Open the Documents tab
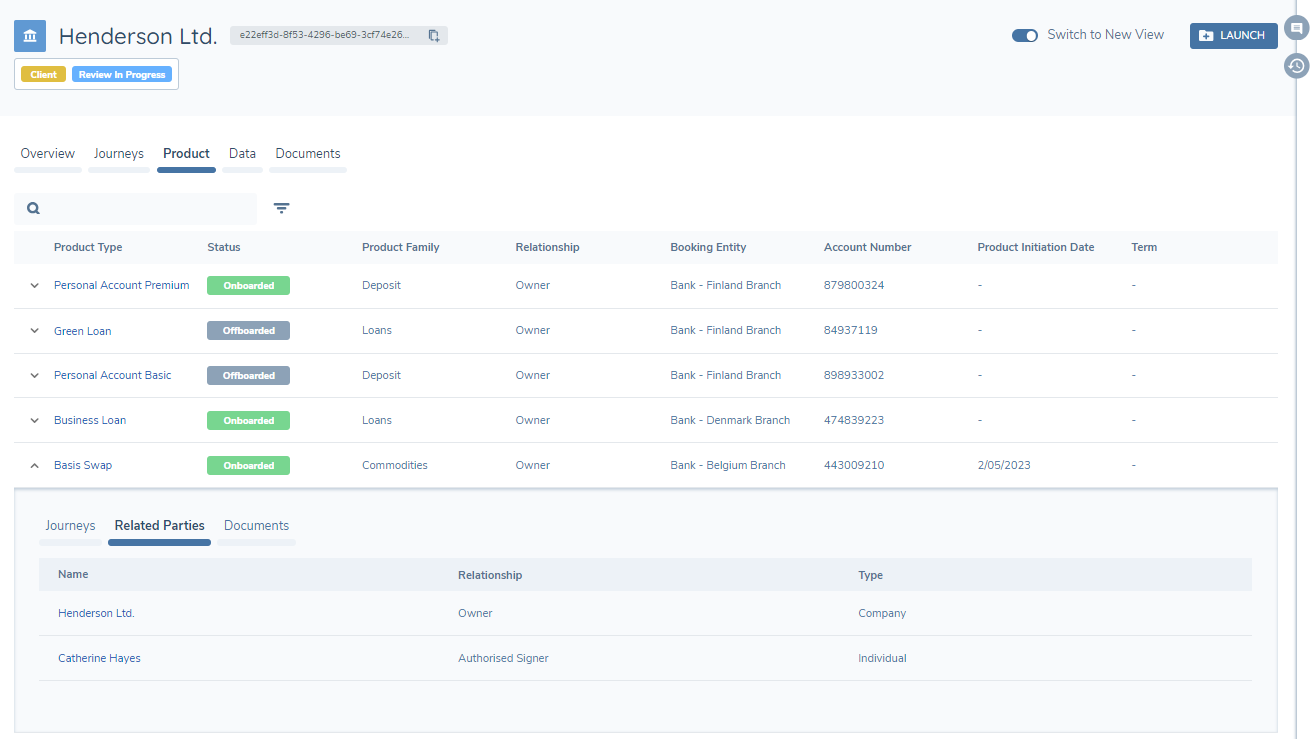 coord(307,153)
